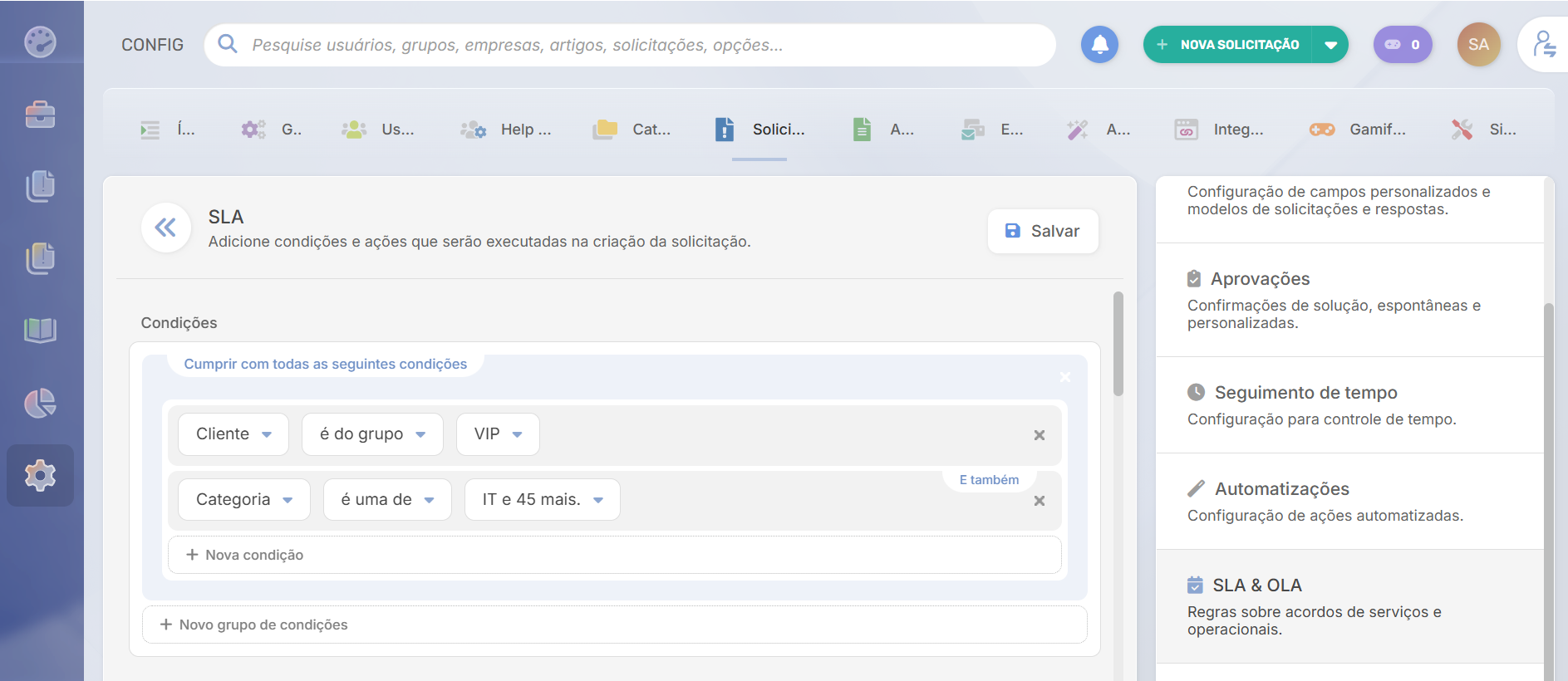Expand the 'é do grupo' operator dropdown

tap(372, 434)
